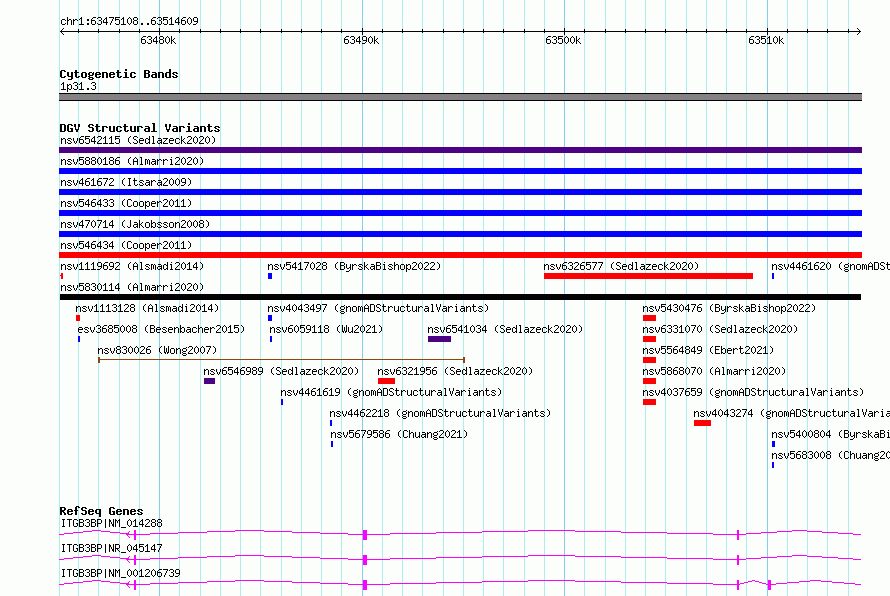Select variant nsv6546989 (Sedlazeck2020) label

[x=282, y=371]
